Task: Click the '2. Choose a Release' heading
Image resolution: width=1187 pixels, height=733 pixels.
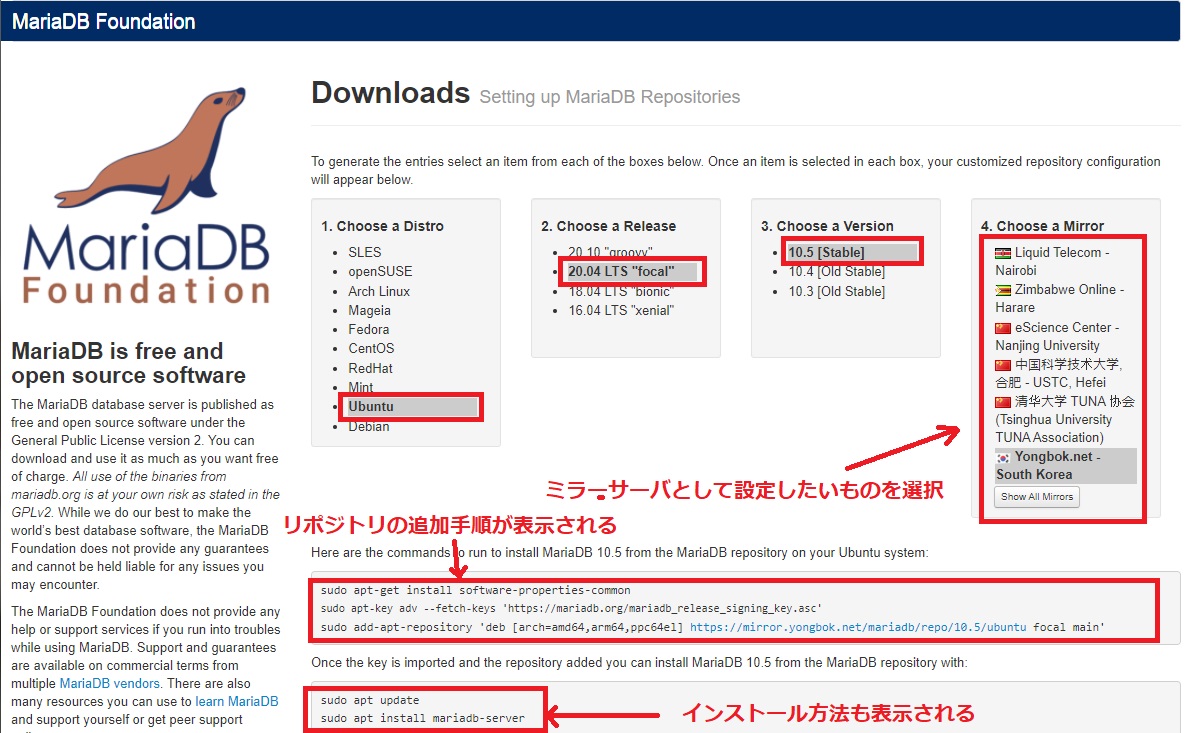Action: coord(609,226)
